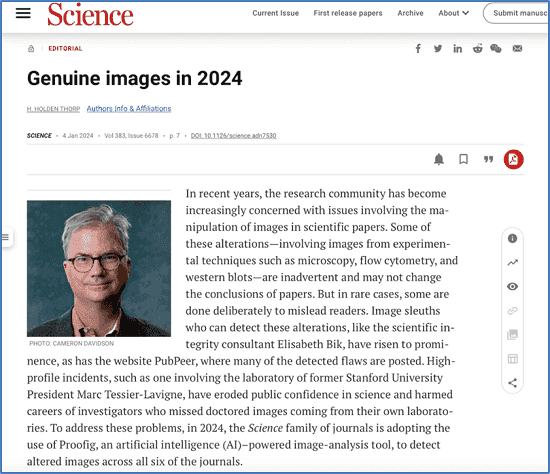
Task: Click the SCIENCE journal name in metadata
Action: point(39,136)
